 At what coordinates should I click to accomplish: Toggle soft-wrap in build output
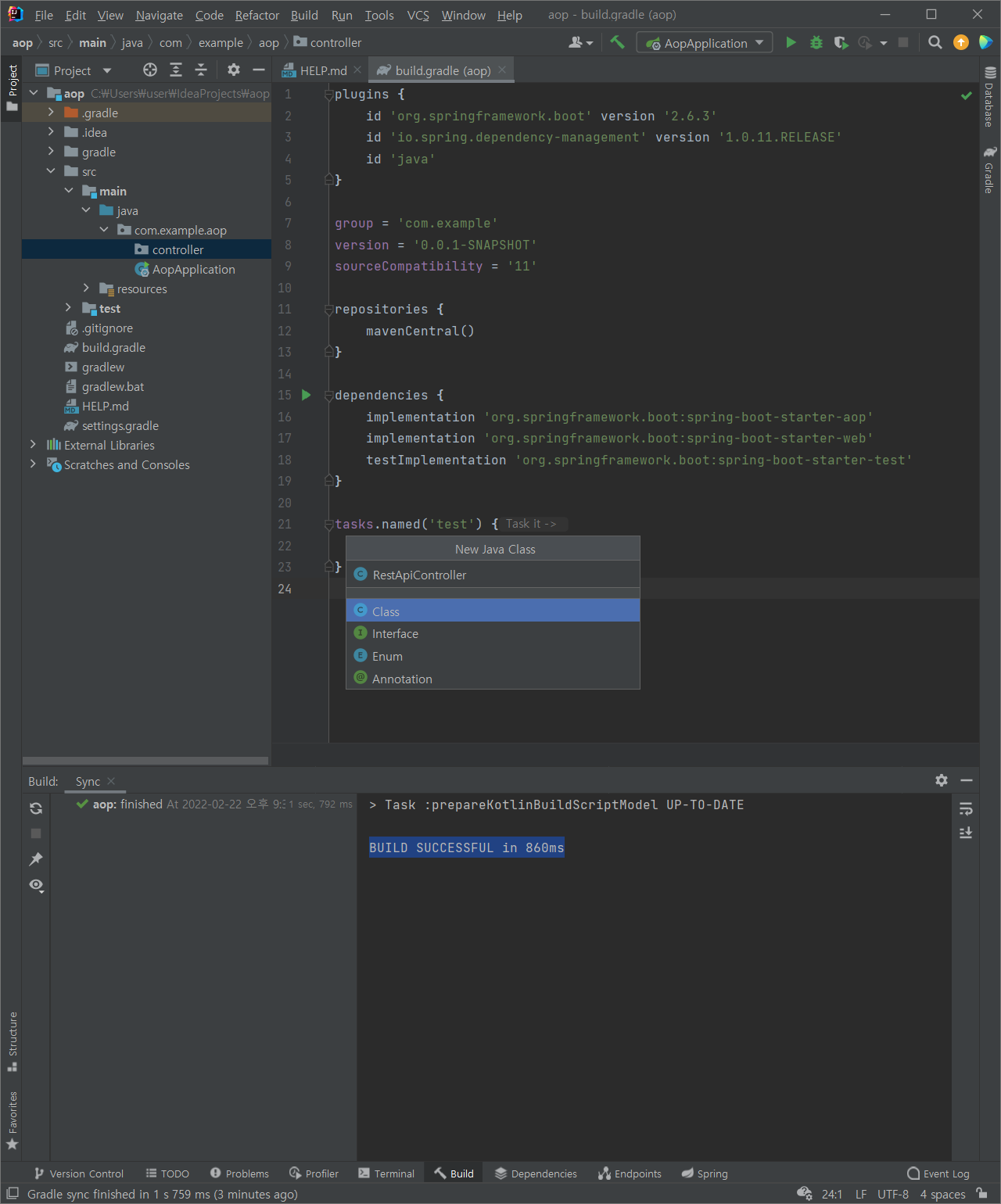966,808
